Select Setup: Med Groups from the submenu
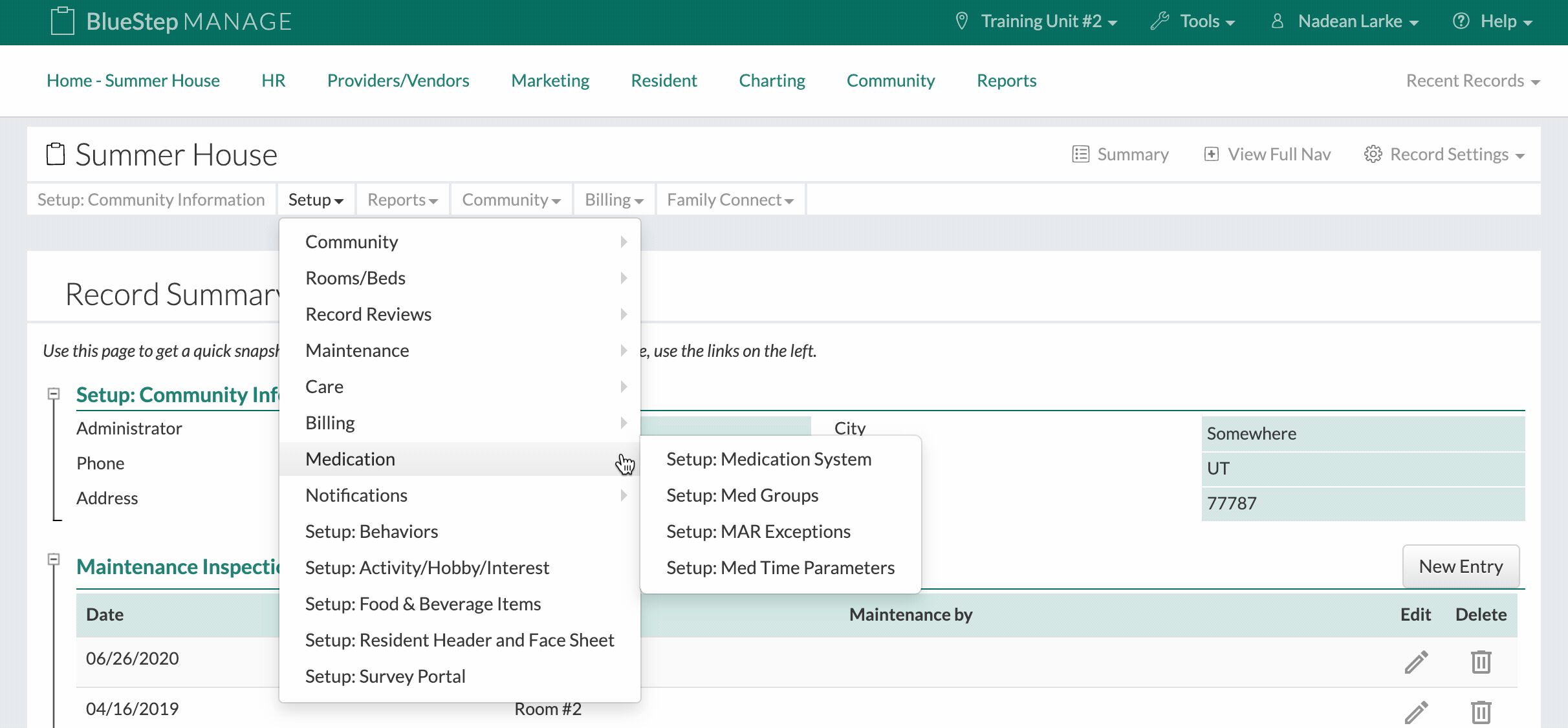 coord(742,495)
